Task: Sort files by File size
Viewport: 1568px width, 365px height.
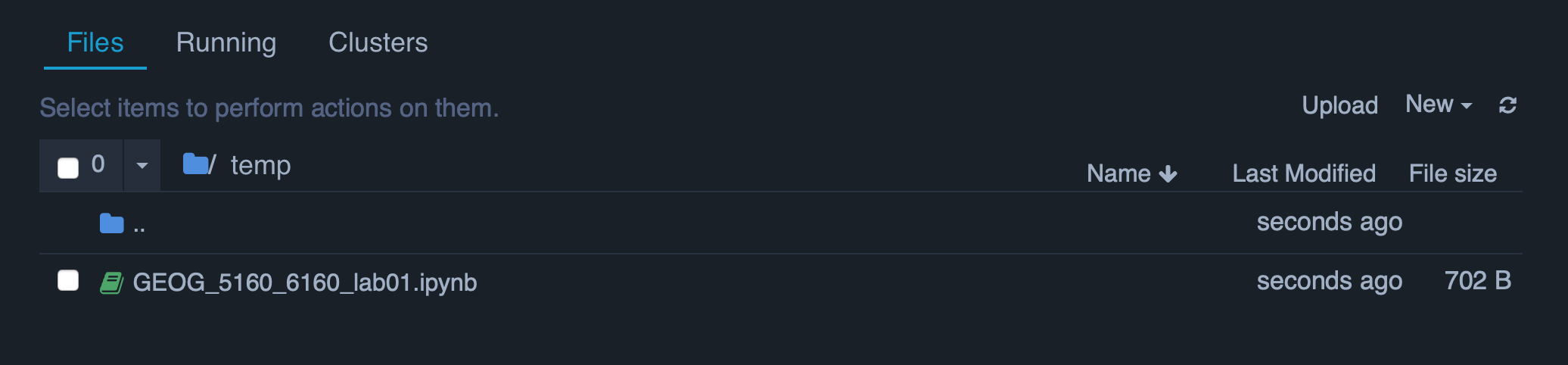Action: [x=1452, y=173]
